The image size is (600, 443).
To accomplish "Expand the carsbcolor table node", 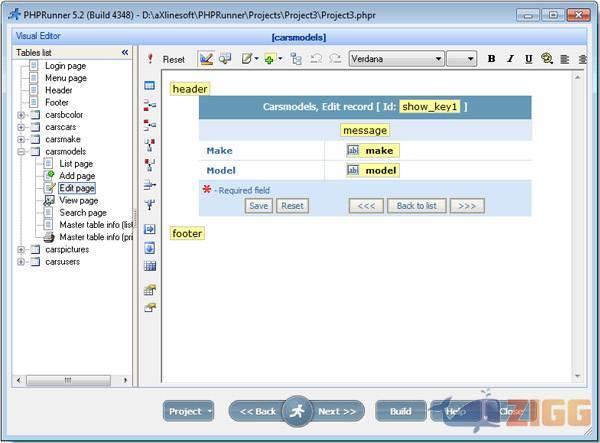I will pos(21,115).
